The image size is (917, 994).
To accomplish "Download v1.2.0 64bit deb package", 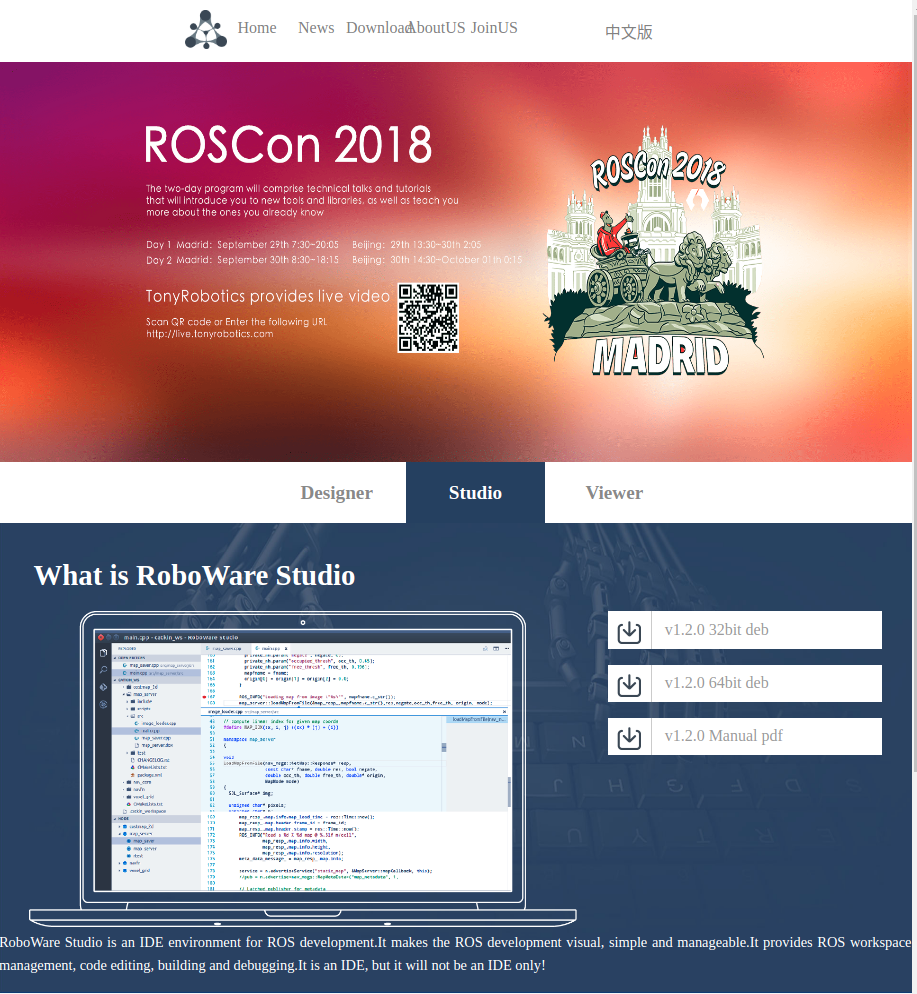I will (745, 683).
